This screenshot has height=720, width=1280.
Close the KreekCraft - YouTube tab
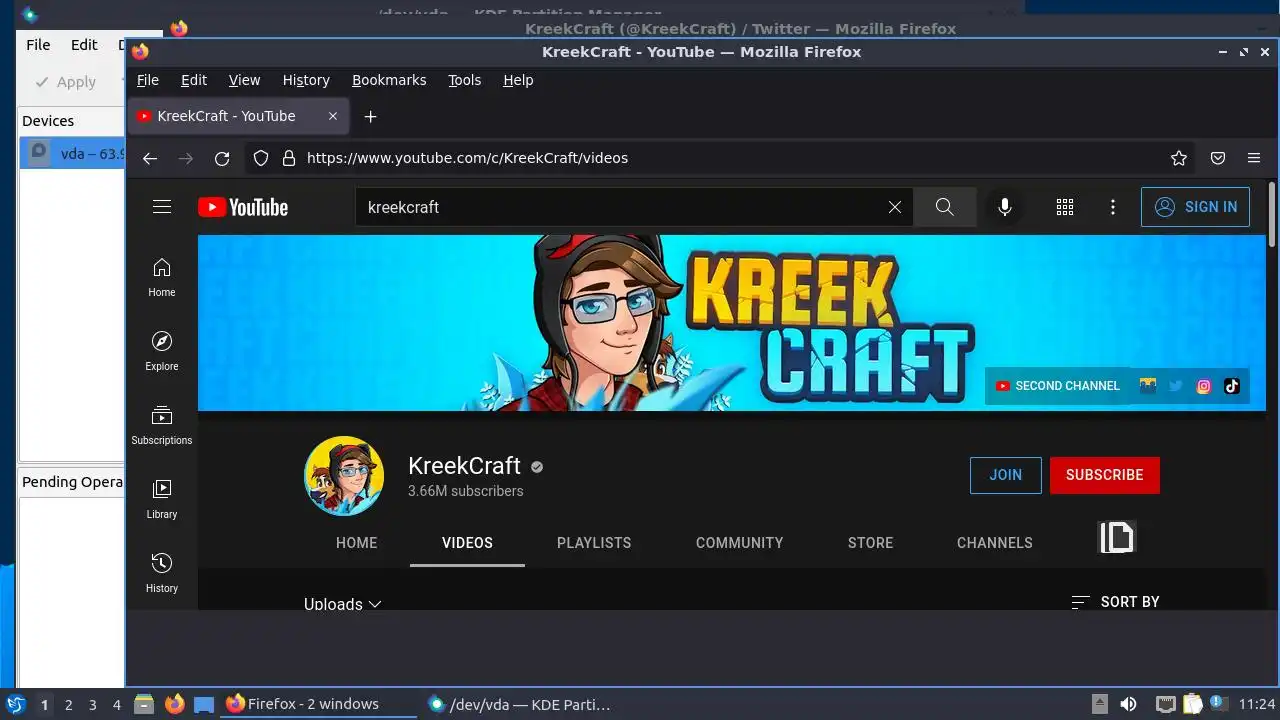tap(333, 116)
